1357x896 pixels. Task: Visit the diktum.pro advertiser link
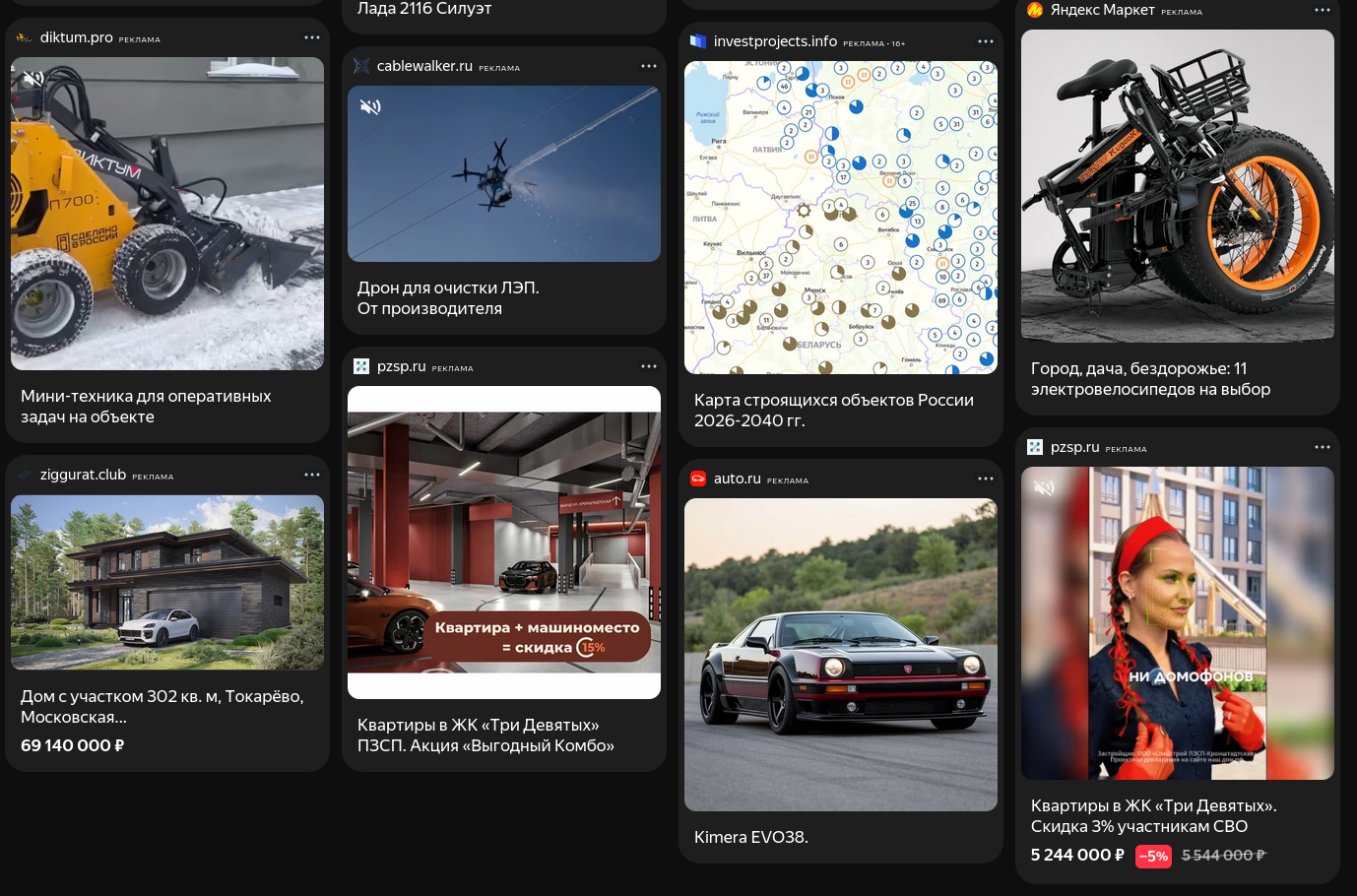pos(77,37)
